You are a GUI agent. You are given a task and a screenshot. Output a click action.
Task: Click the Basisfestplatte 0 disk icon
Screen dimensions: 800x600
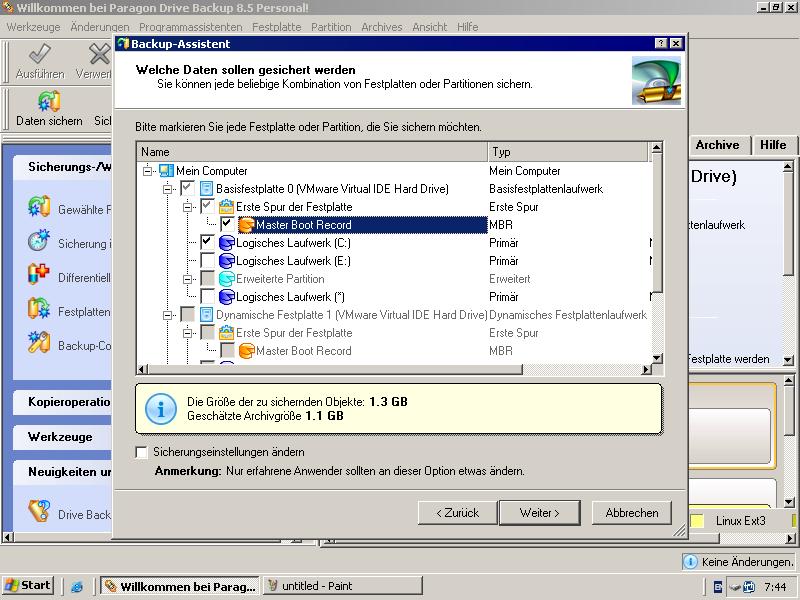206,189
